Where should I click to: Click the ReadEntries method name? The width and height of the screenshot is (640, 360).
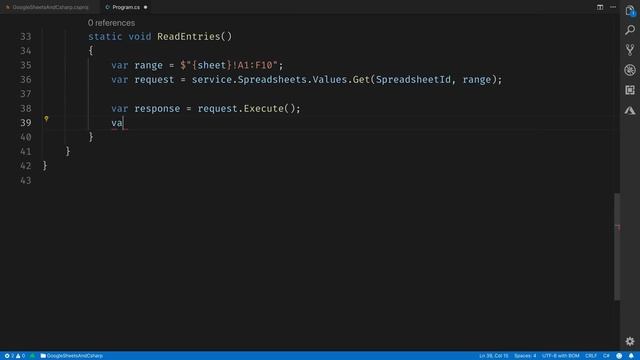tap(189, 37)
